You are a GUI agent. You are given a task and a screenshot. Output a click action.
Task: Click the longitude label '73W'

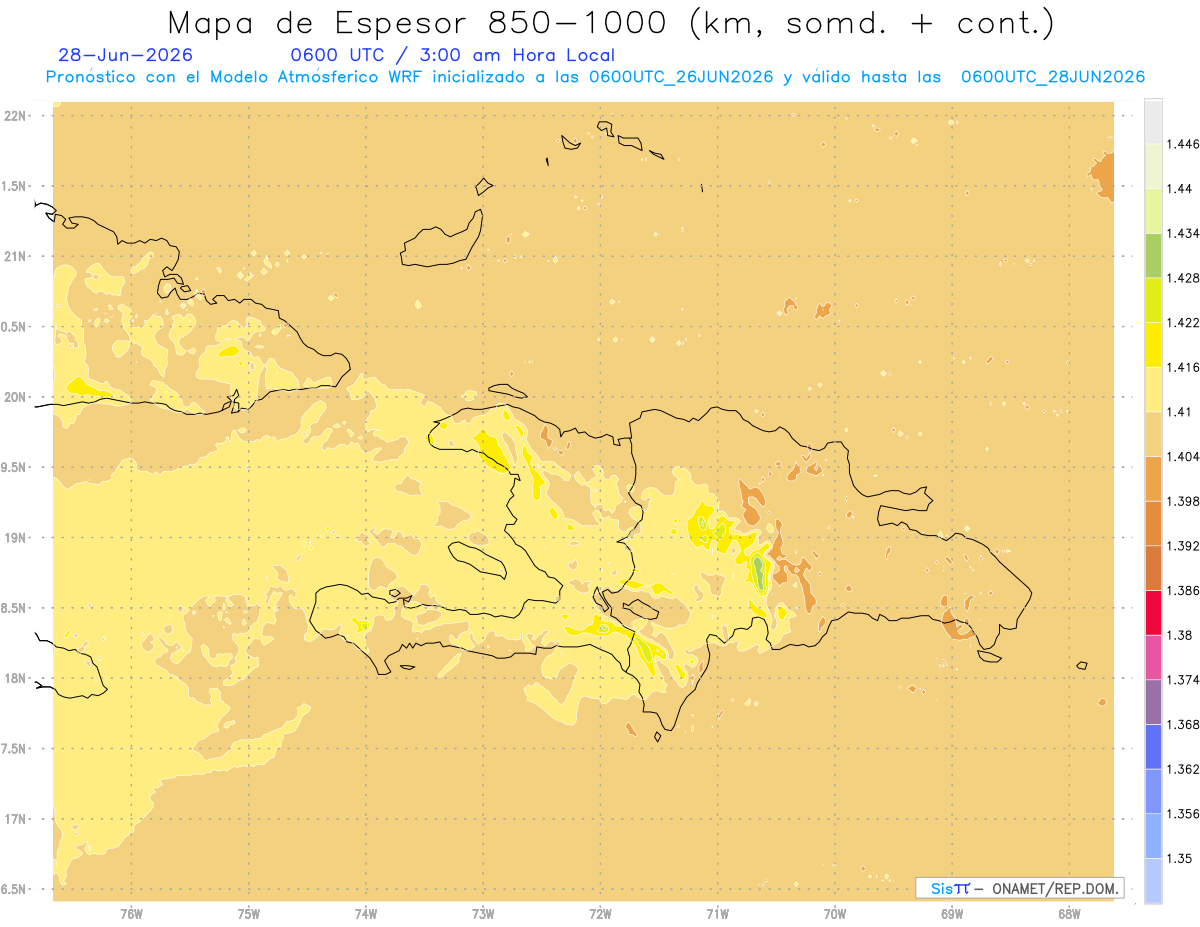pyautogui.click(x=483, y=915)
